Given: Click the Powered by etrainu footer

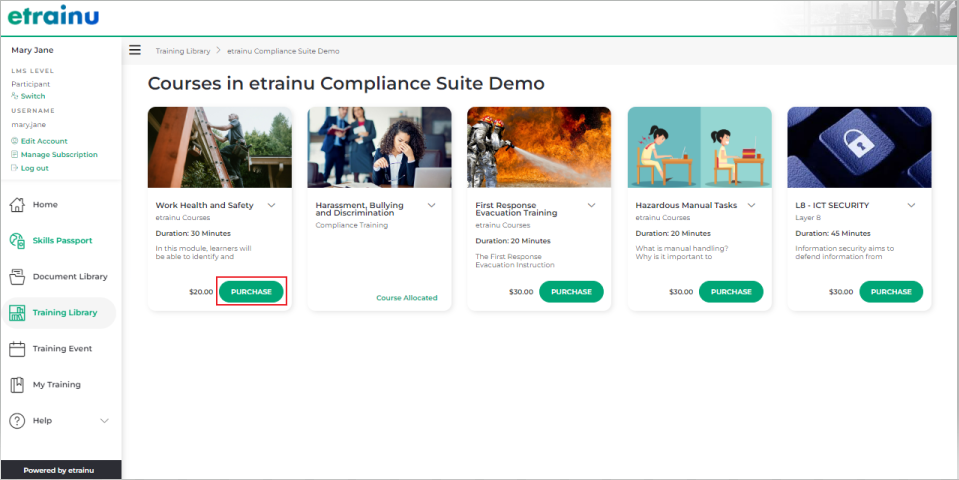Looking at the screenshot, I should click(59, 470).
